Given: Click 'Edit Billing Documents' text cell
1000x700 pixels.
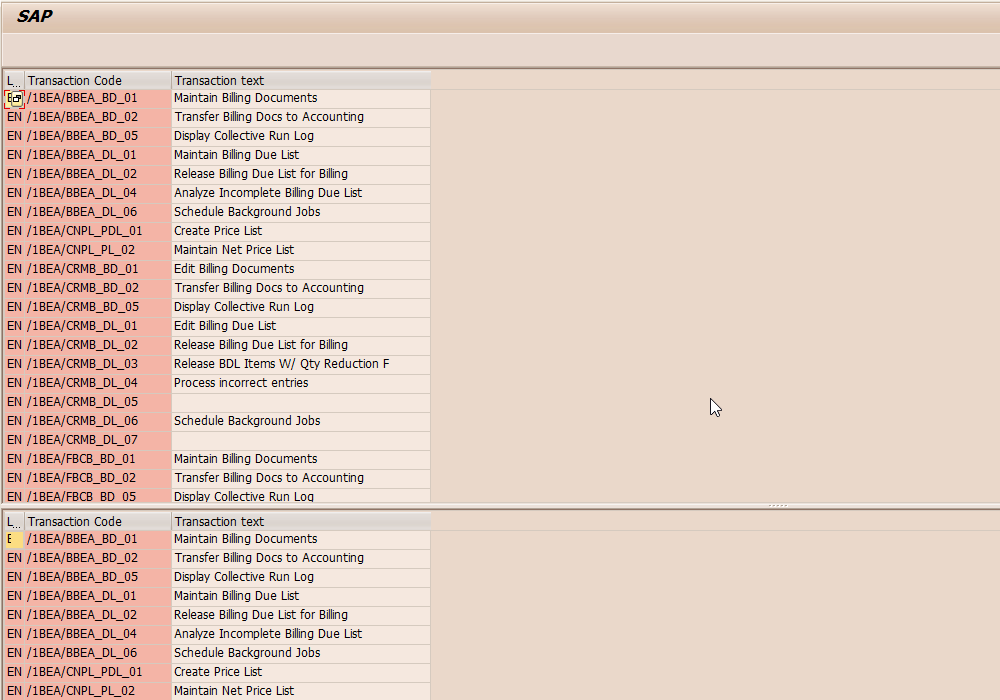Looking at the screenshot, I should click(x=301, y=269).
